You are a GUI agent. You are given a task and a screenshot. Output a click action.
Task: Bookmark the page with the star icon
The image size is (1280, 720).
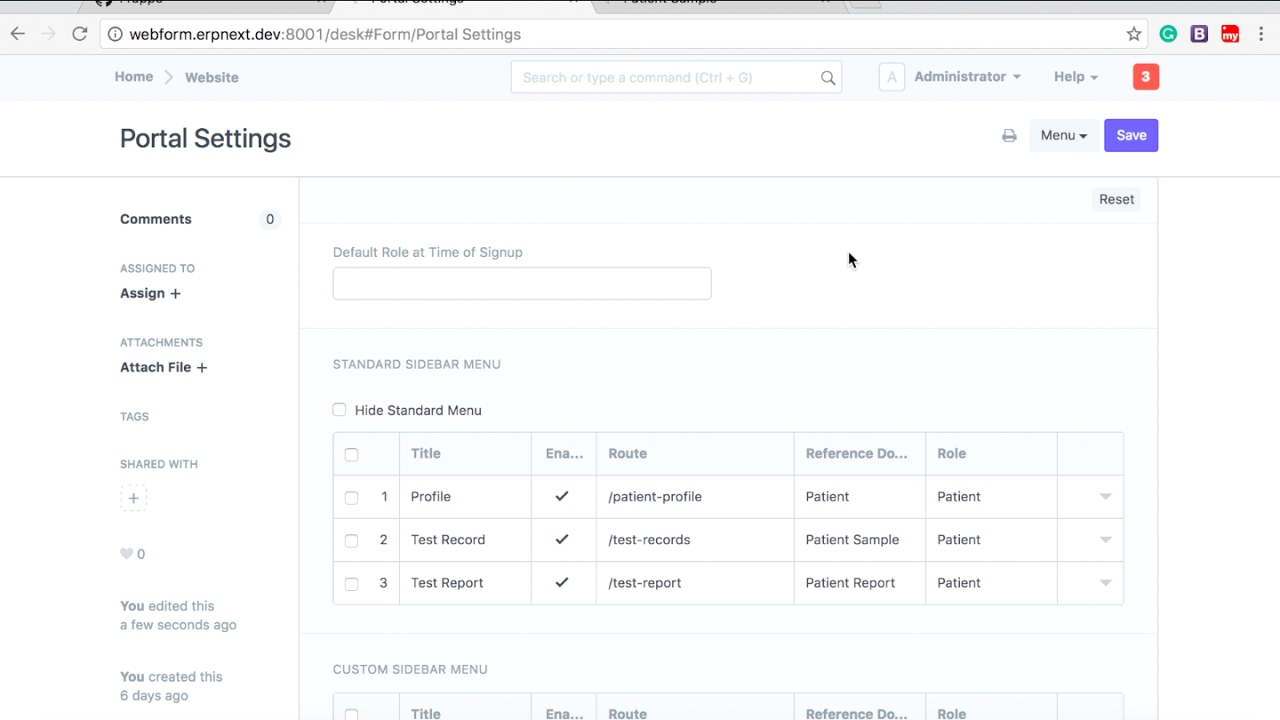pos(1134,34)
